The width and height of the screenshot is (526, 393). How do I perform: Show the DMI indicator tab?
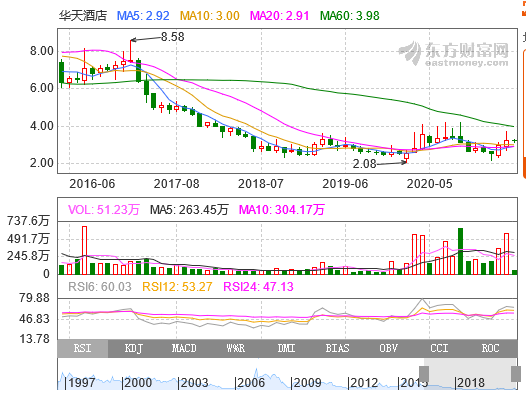286,348
